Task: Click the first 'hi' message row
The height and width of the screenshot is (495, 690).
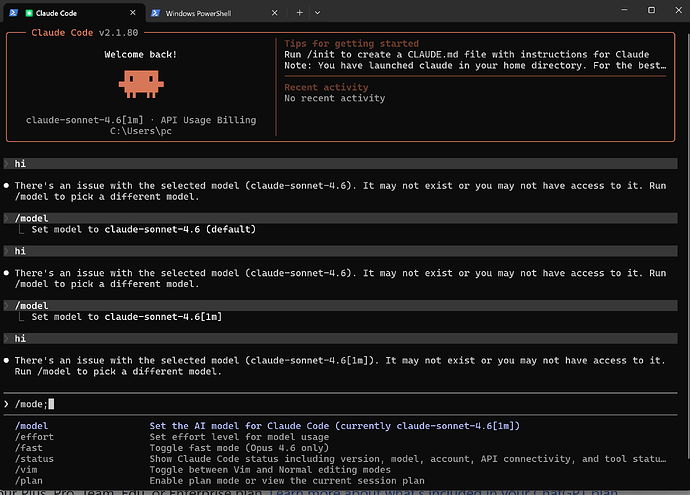Action: tap(340, 164)
